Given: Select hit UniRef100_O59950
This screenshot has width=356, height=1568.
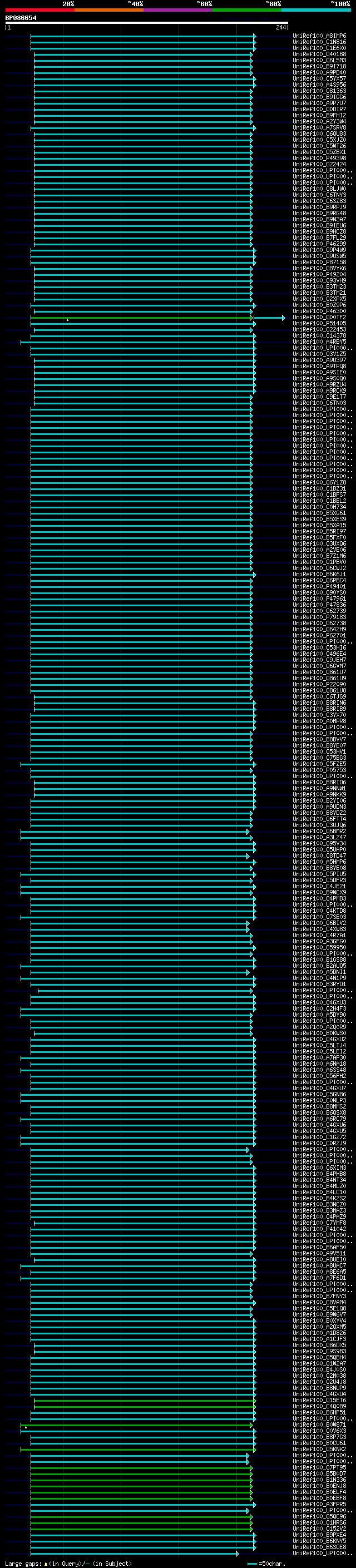Looking at the screenshot, I should click(x=319, y=947).
